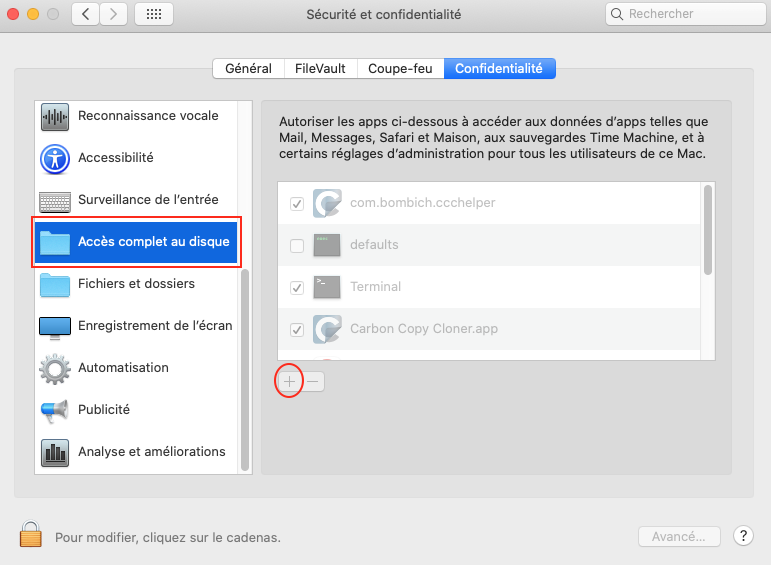Click the Surveillance de l'entrée keyboard icon
Screen dimensions: 771x565
point(55,202)
